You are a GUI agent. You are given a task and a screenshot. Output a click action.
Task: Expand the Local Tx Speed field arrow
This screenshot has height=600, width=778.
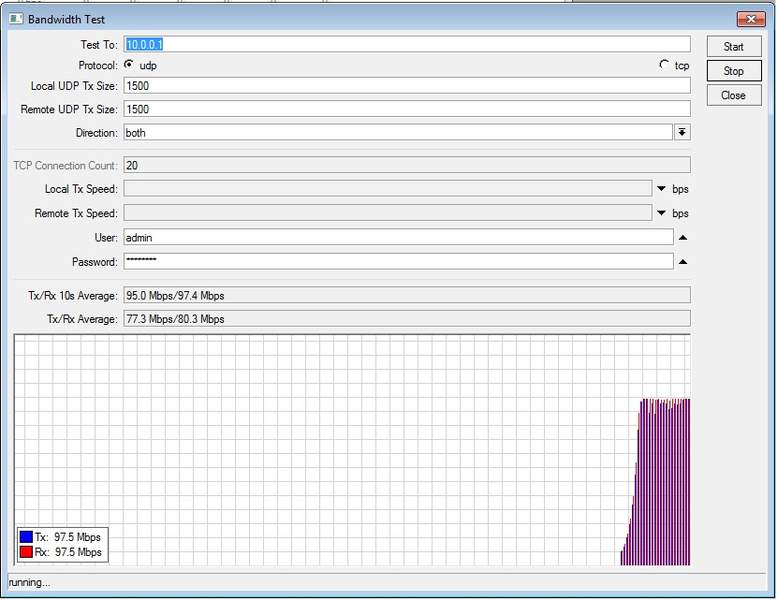[661, 189]
